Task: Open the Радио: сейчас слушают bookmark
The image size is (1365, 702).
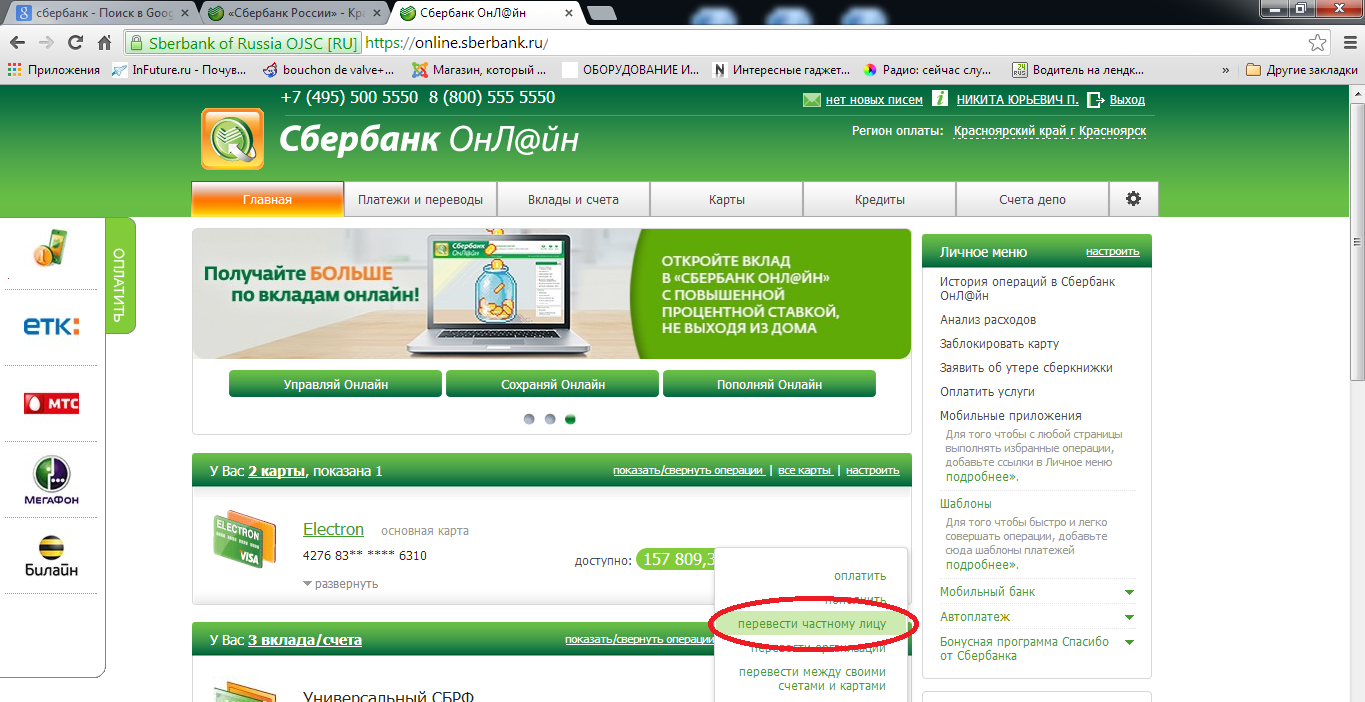Action: click(x=929, y=70)
